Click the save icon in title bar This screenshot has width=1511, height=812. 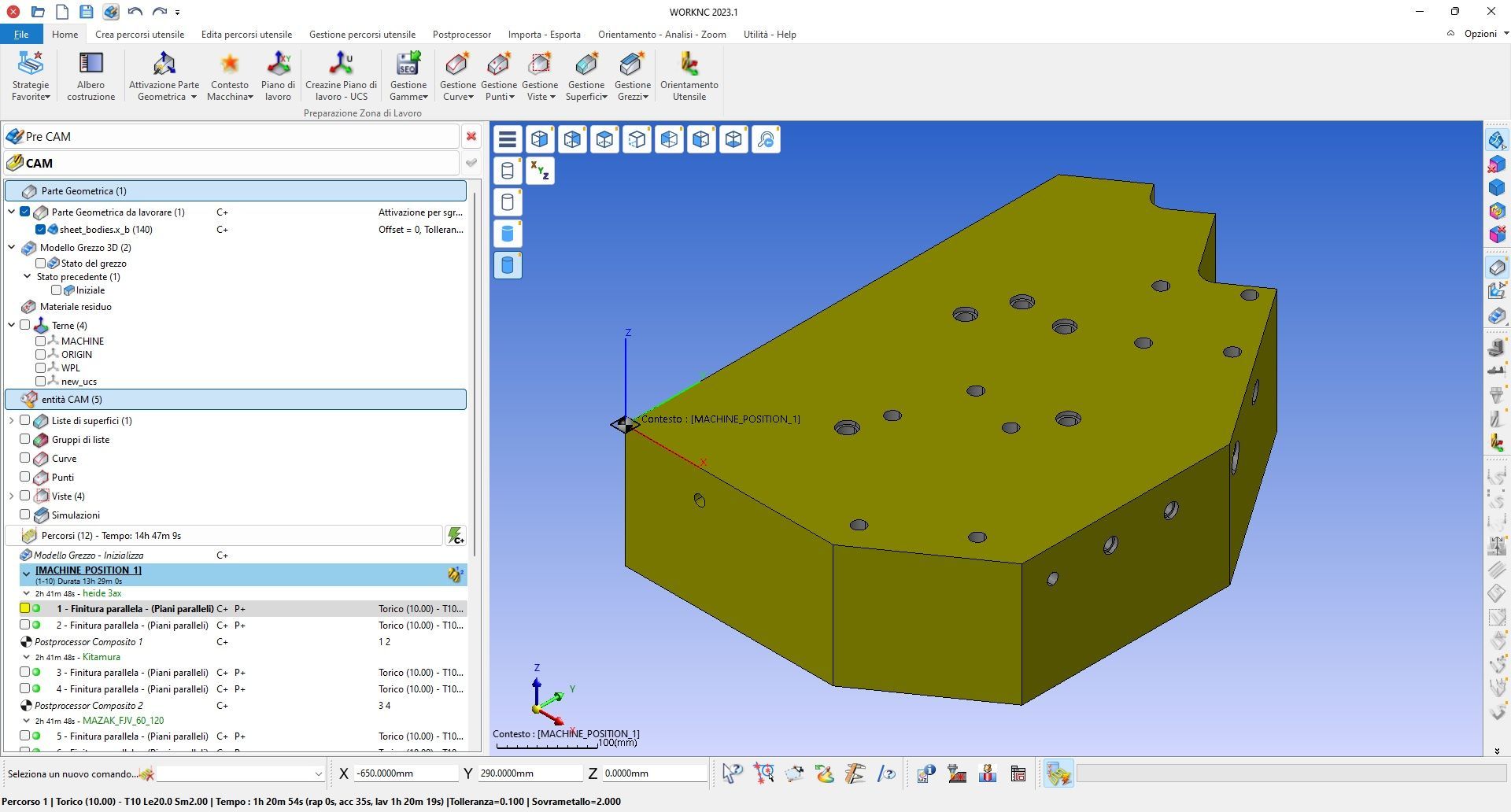tap(87, 12)
